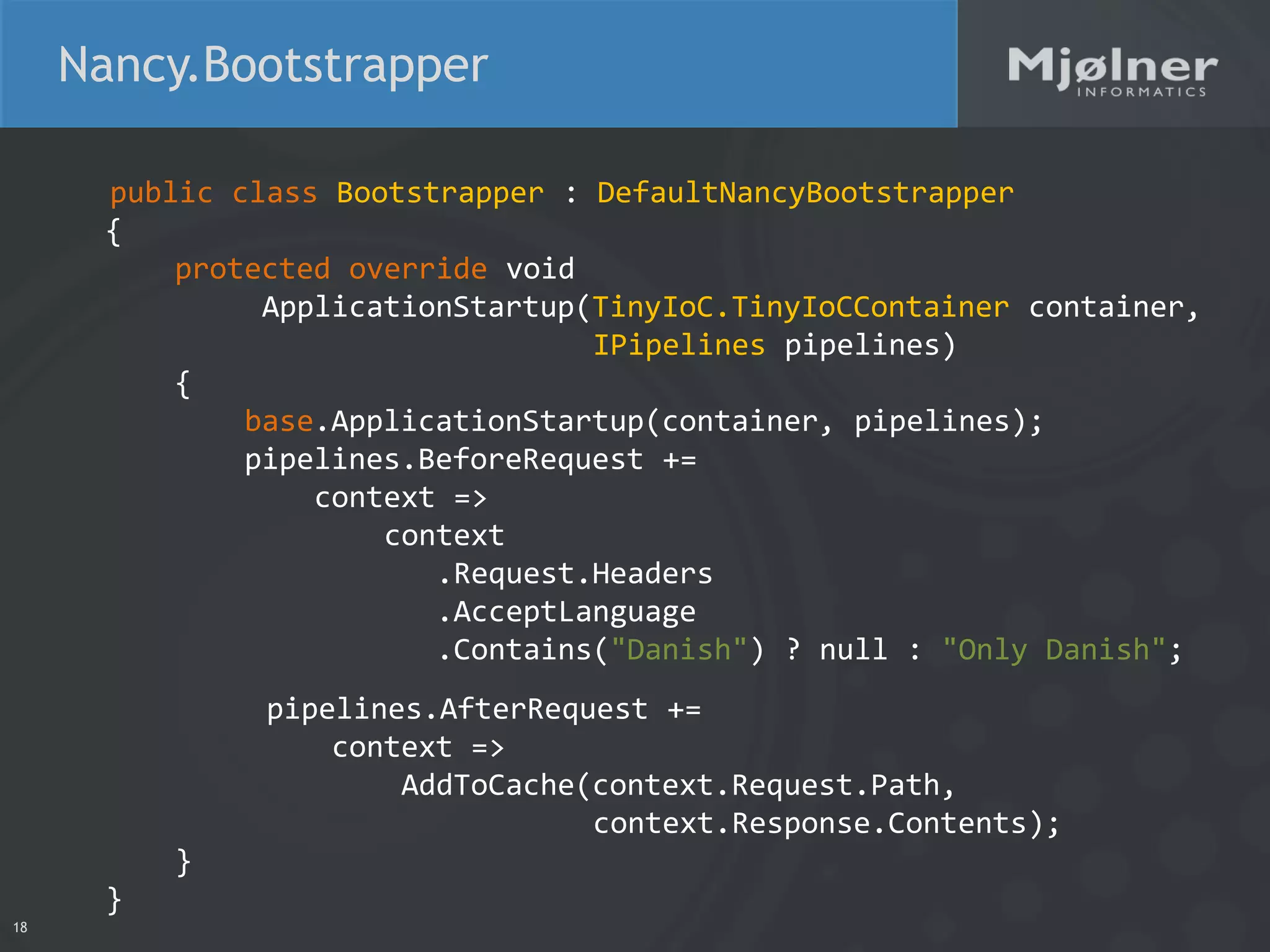Screen dimensions: 1270x952
Task: Click the Nancy.Bootstrapper slide title
Action: pos(273,66)
